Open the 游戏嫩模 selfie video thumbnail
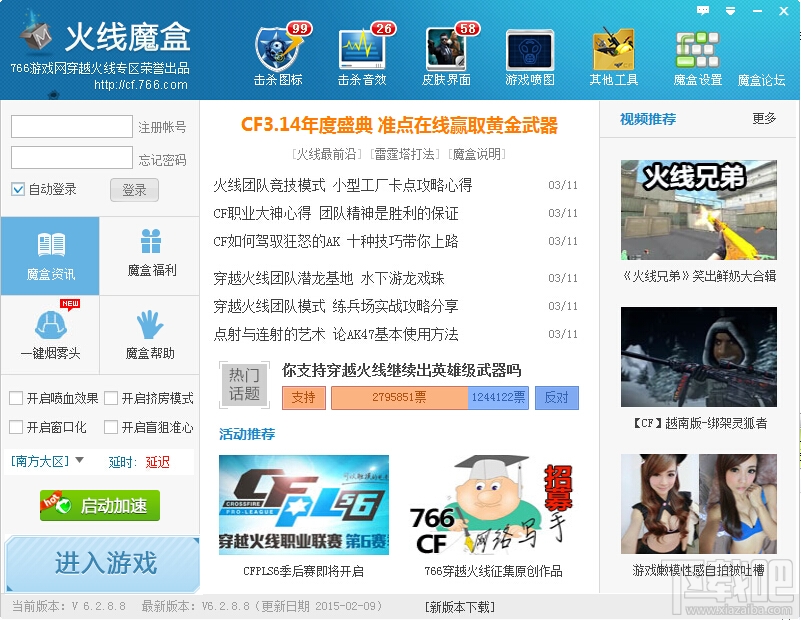The height and width of the screenshot is (620, 801). pyautogui.click(x=698, y=504)
